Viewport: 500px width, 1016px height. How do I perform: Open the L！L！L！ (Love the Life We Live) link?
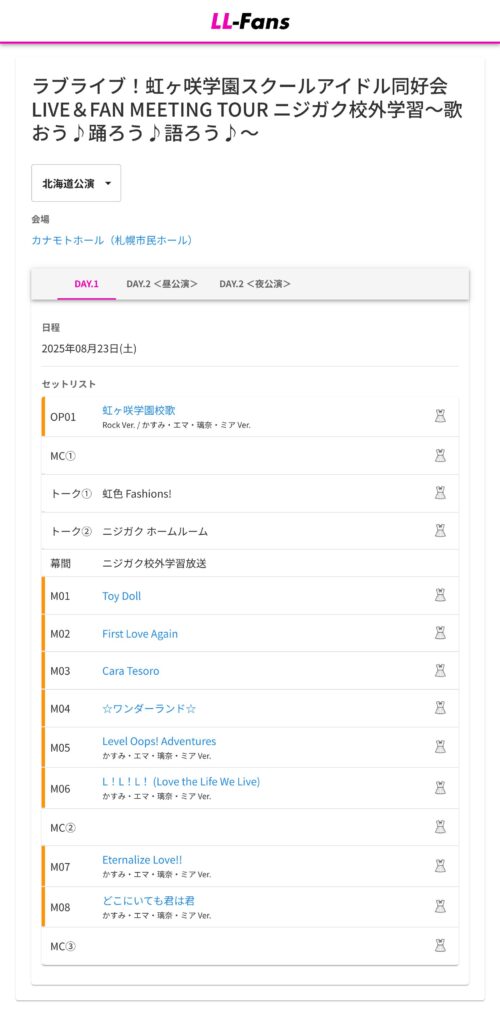(x=181, y=782)
